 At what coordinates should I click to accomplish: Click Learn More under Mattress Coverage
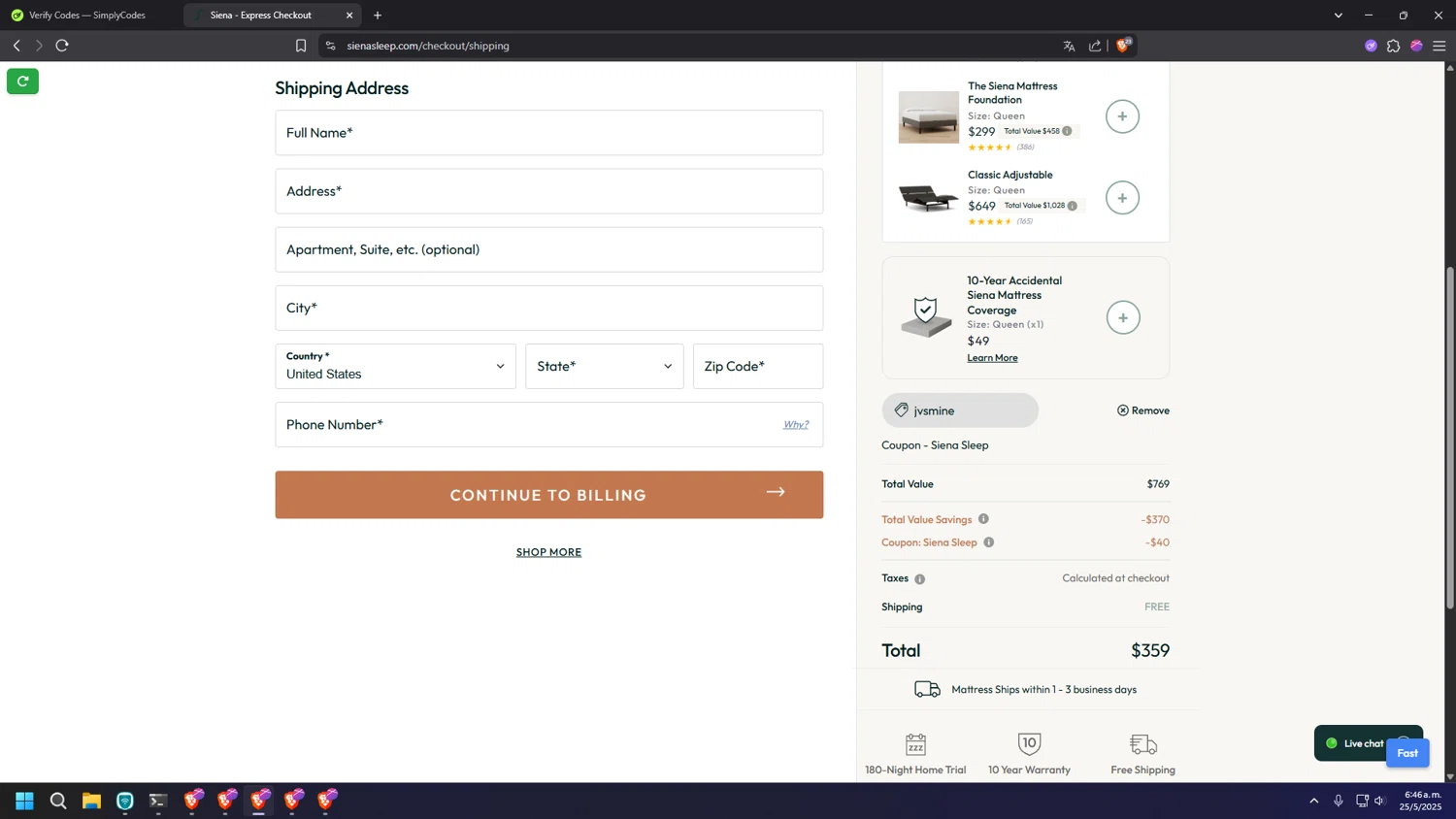click(992, 358)
